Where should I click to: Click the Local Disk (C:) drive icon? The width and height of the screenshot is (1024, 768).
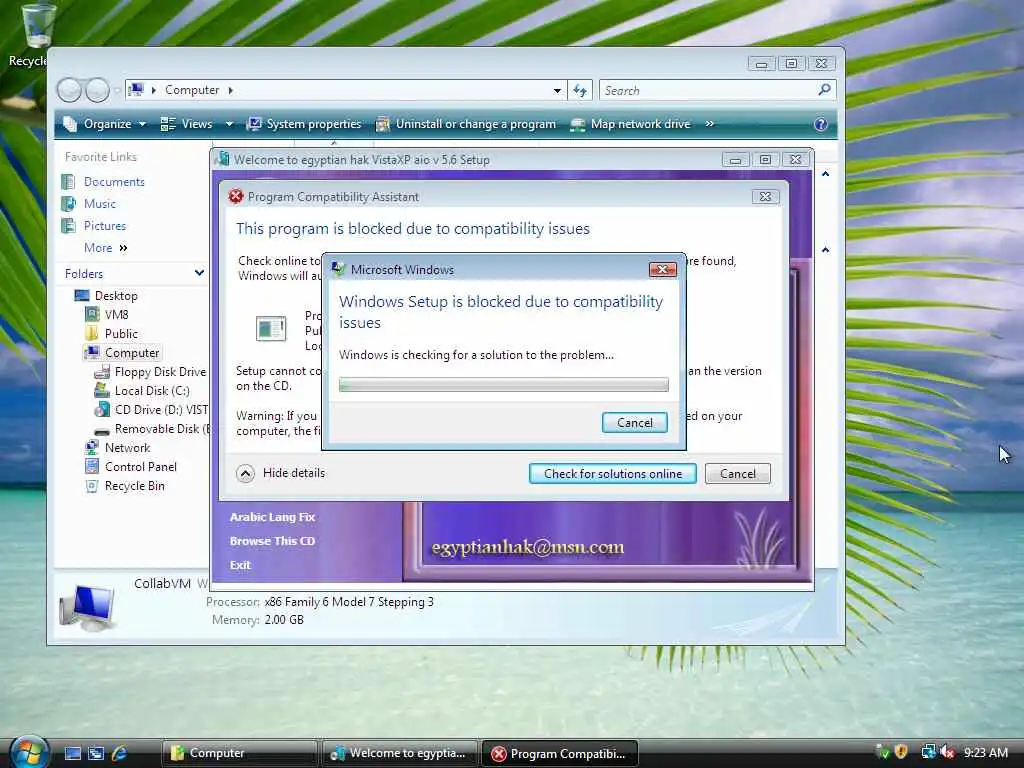pos(102,391)
